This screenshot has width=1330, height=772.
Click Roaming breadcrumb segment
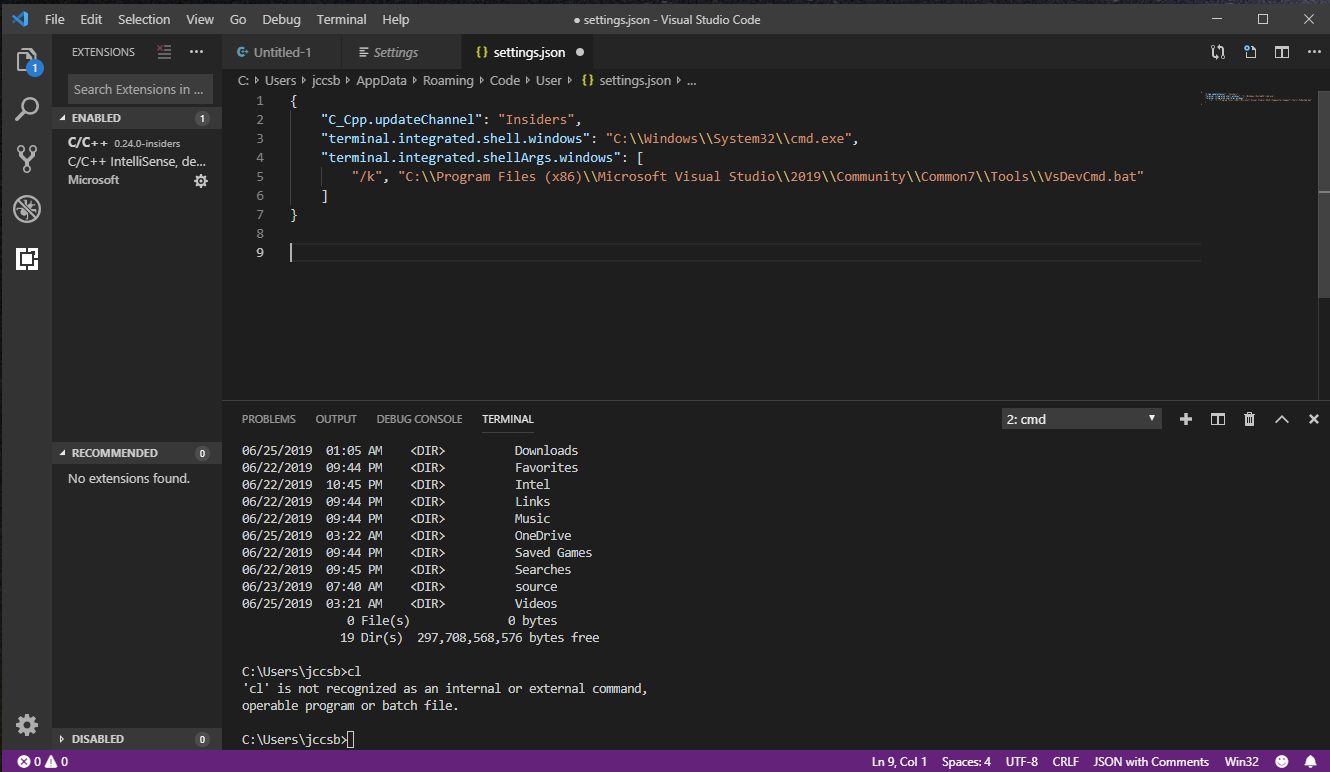click(x=448, y=80)
